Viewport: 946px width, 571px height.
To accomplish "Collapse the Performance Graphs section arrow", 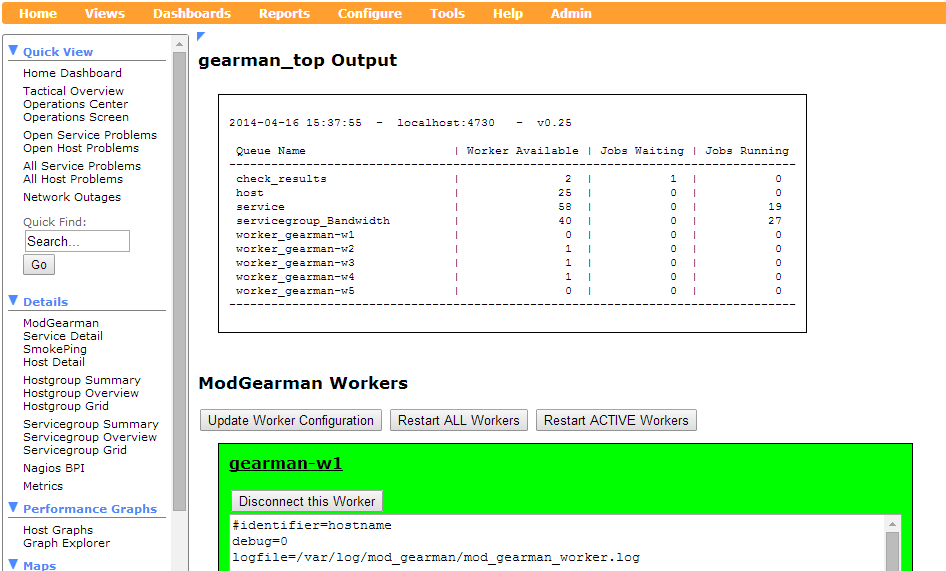I will (x=13, y=507).
